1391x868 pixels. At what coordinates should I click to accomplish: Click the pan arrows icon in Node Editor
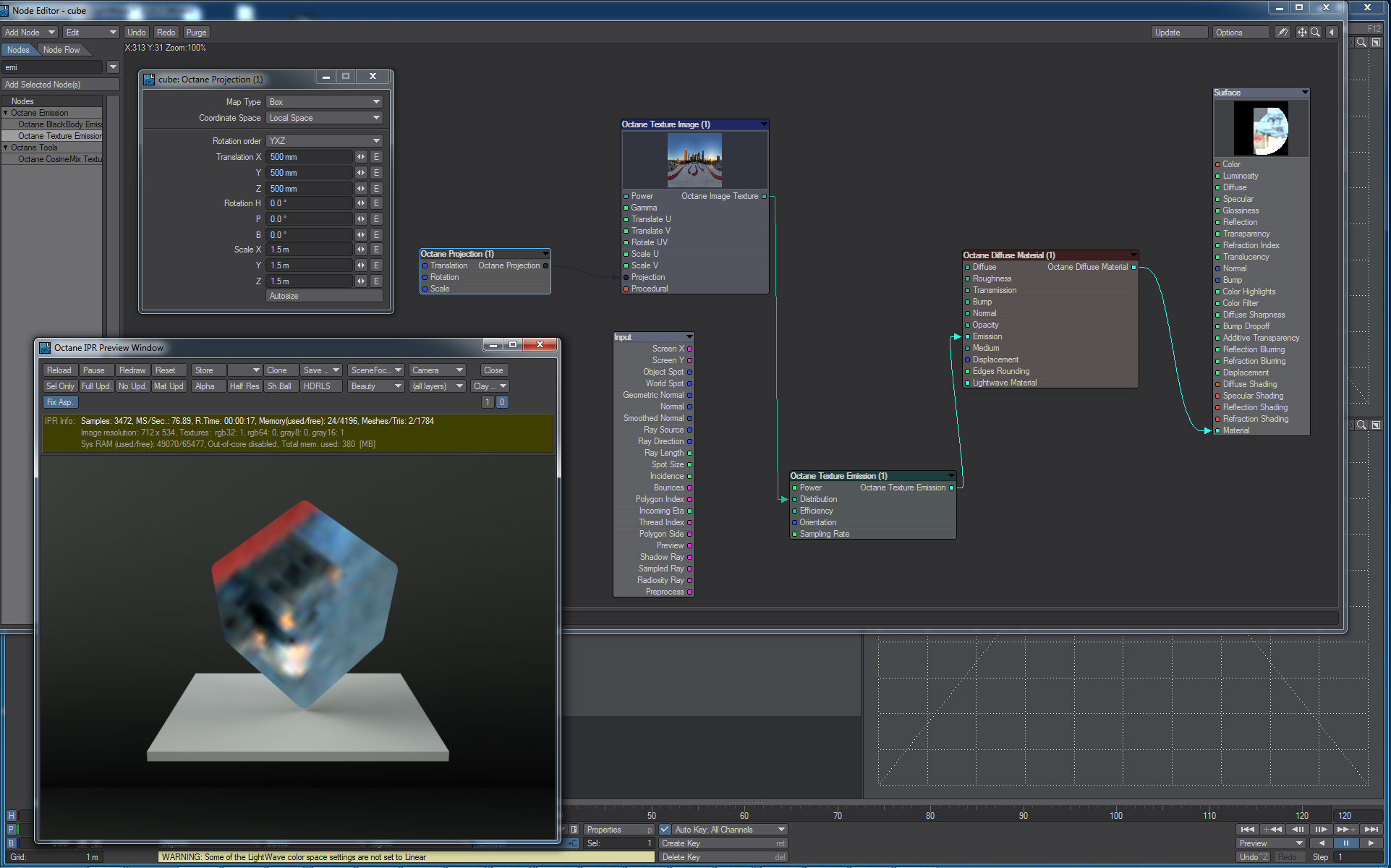pos(1301,33)
